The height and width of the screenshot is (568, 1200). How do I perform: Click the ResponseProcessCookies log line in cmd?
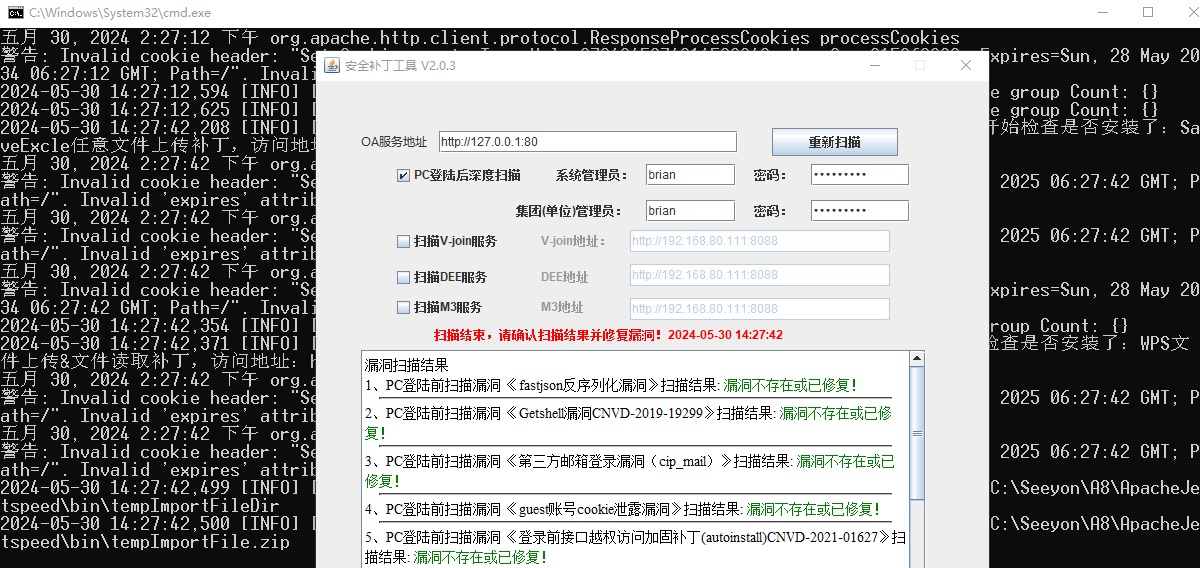(480, 38)
